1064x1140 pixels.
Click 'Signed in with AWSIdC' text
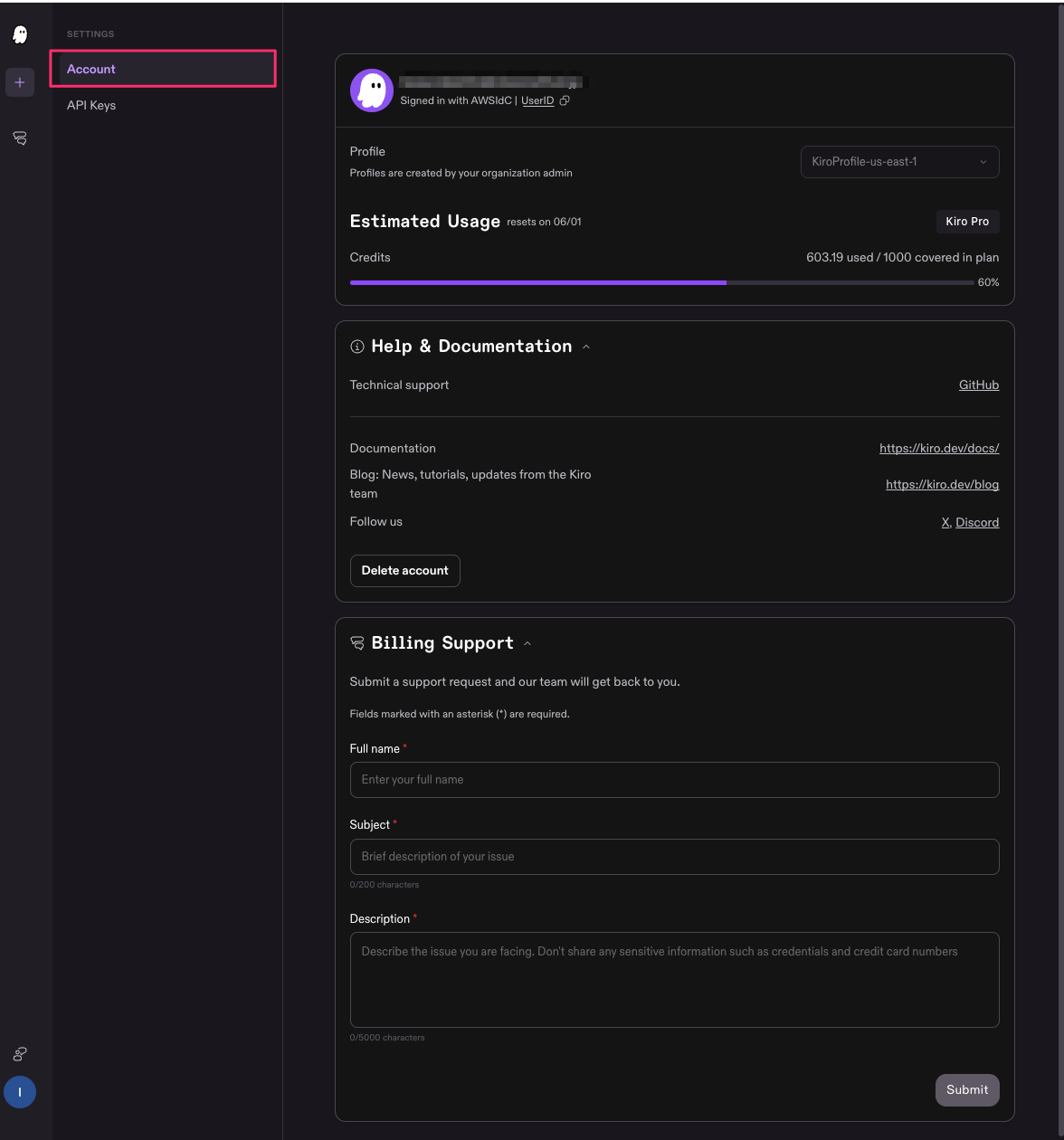click(x=456, y=100)
